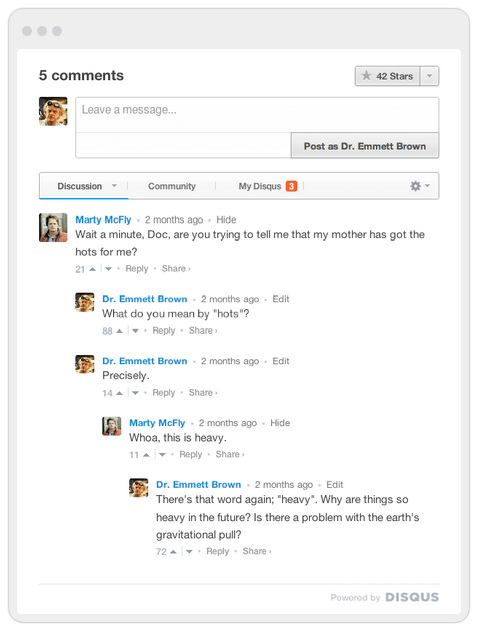
Task: Expand the dropdown next to 42 Stars
Action: 429,76
